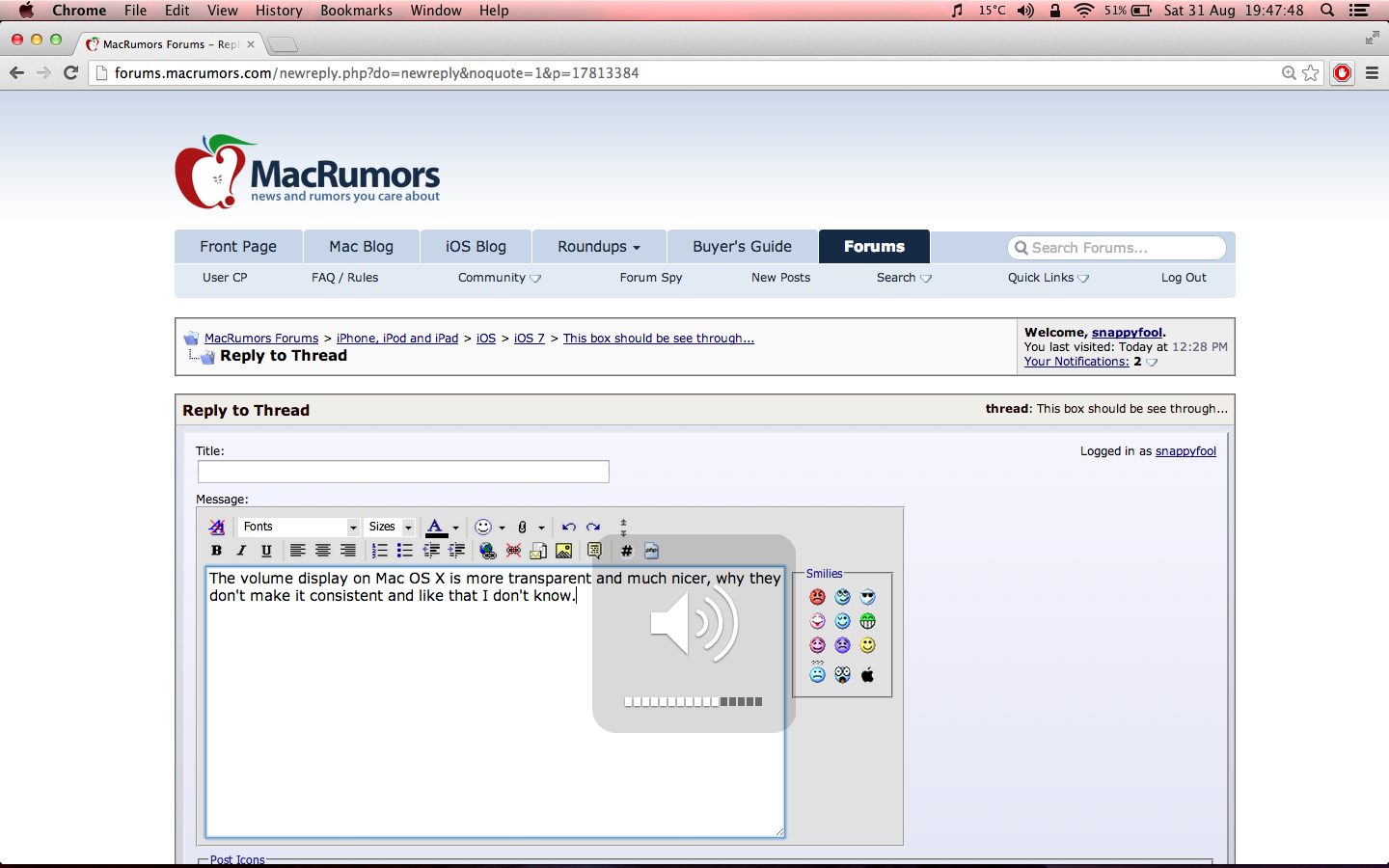Click the Remove Text Formatting icon

click(x=216, y=527)
